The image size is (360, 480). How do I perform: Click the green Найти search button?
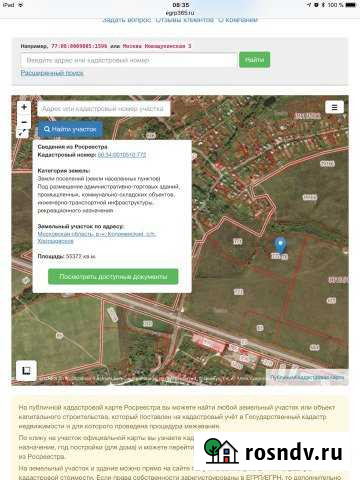point(254,60)
